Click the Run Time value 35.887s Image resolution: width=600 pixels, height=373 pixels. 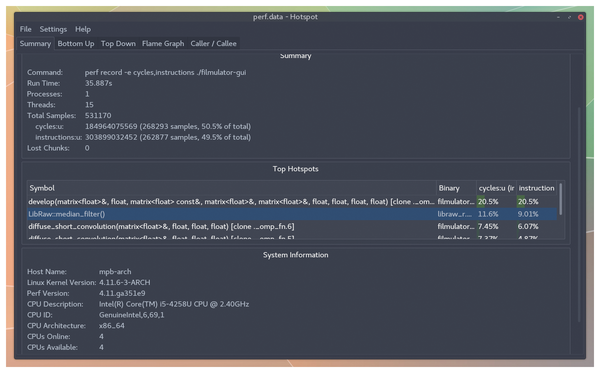point(98,83)
